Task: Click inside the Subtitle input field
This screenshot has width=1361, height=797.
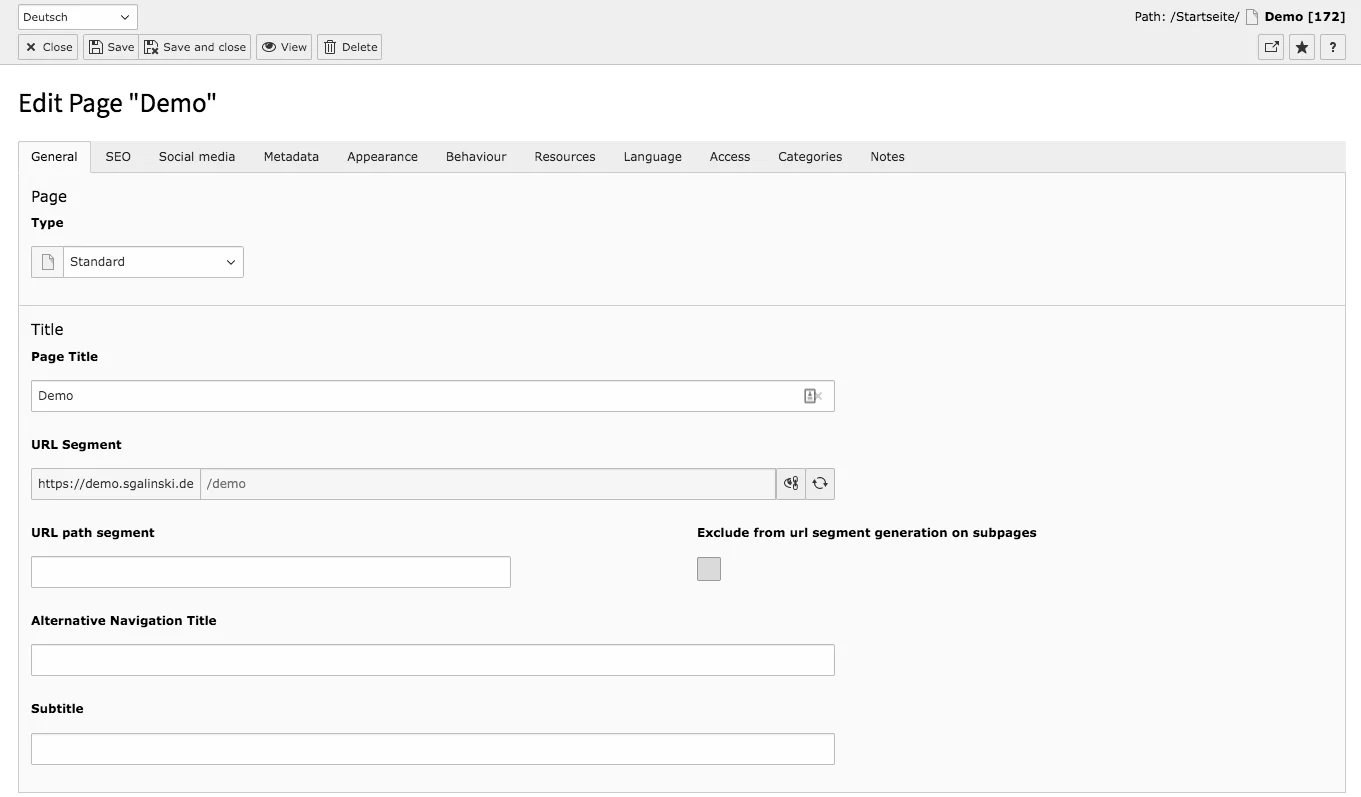Action: (432, 748)
